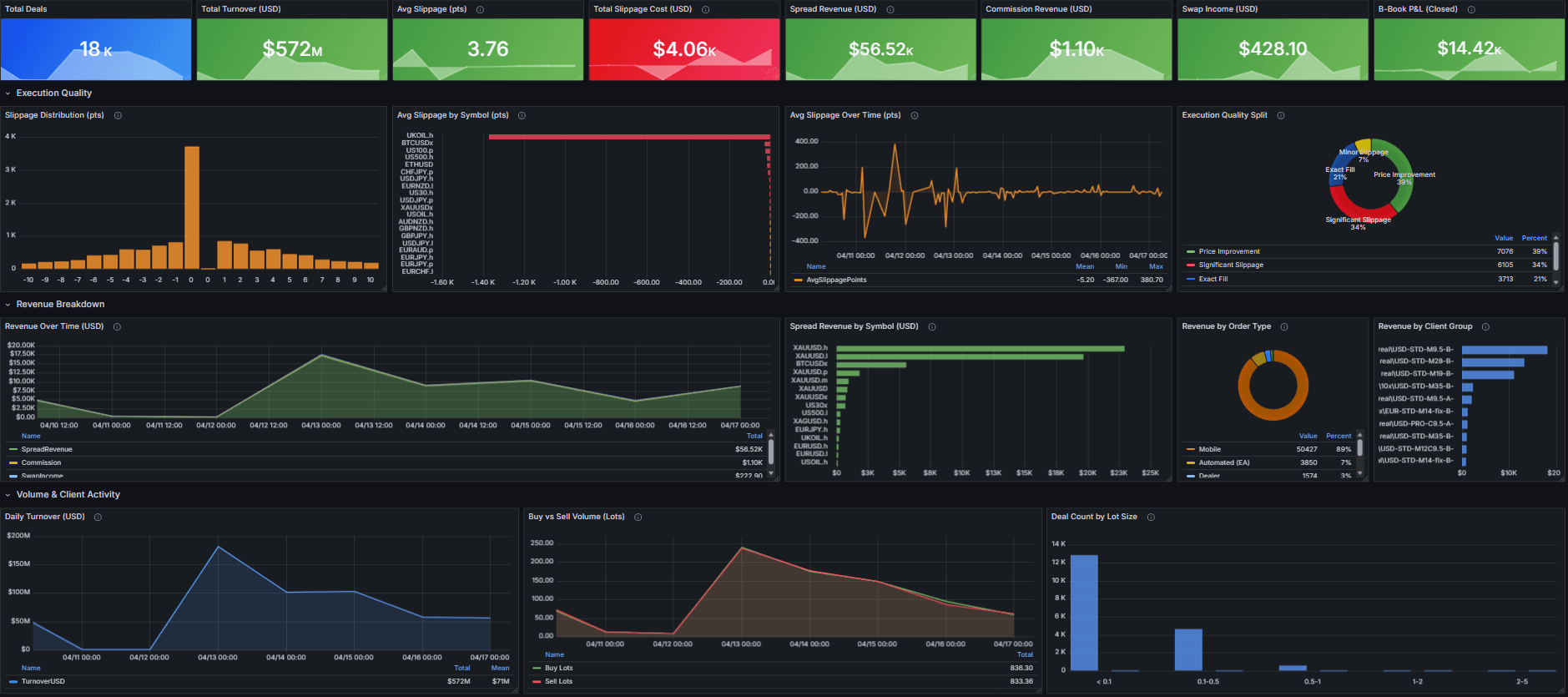Toggle Buy Lots series visibility
Viewport: 1568px width, 697px height.
tap(558, 668)
